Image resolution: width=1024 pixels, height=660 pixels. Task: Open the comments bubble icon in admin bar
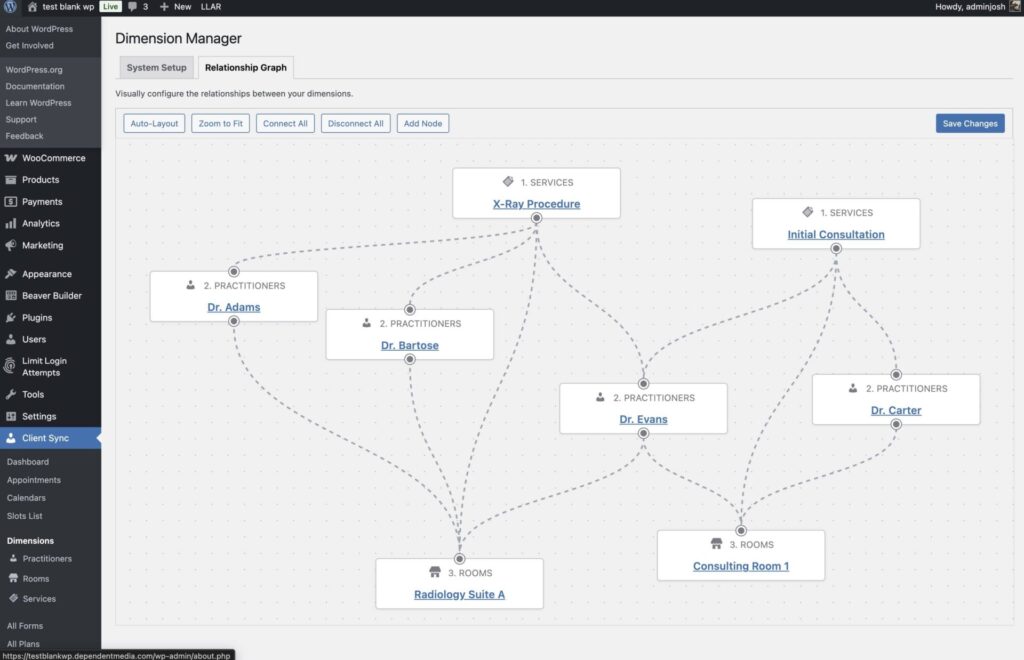(133, 6)
